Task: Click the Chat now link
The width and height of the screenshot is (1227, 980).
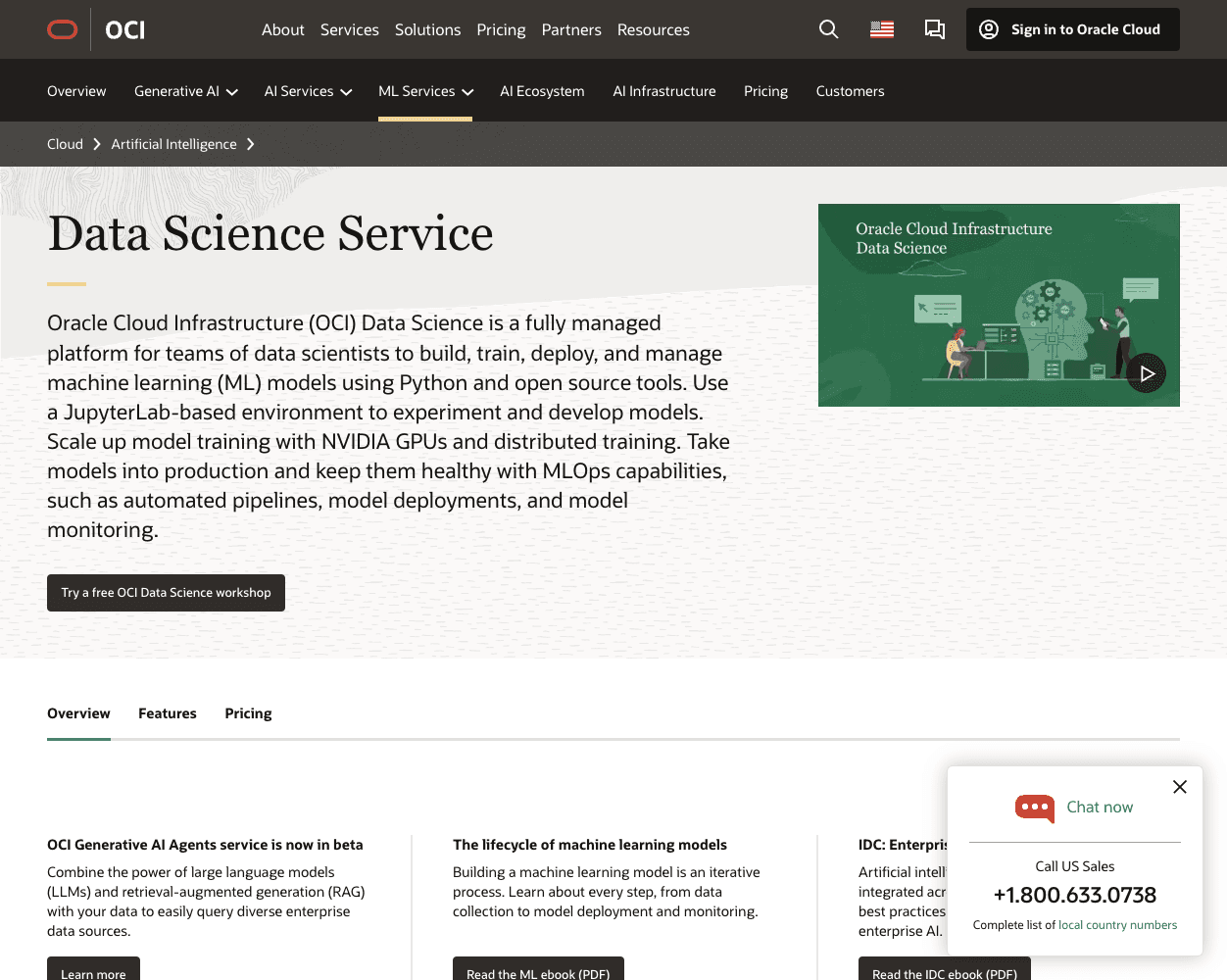Action: click(1100, 808)
